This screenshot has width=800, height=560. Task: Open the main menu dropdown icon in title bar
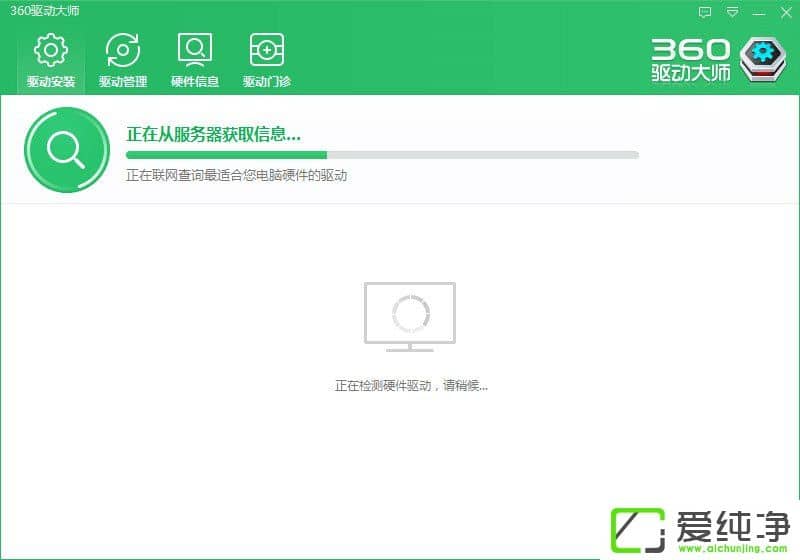coord(732,12)
